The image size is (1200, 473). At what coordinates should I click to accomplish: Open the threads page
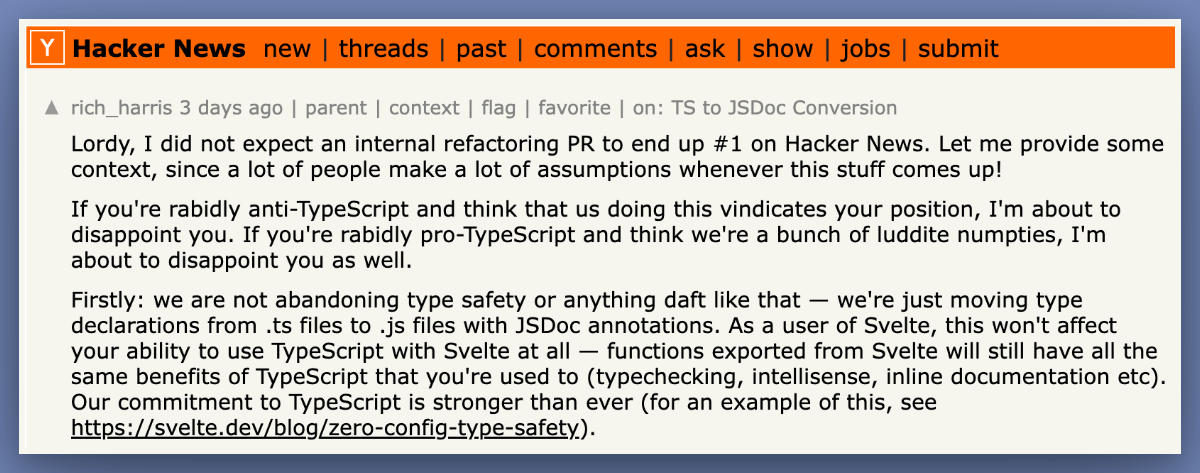click(x=383, y=48)
